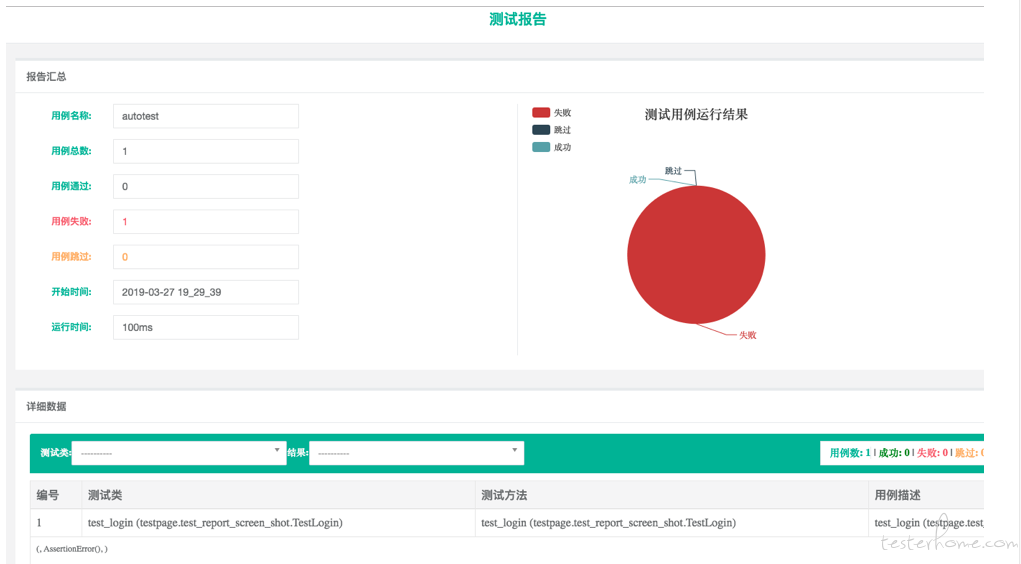Click test_login cell under 测试方法 column
The image size is (1021, 564).
click(672, 522)
